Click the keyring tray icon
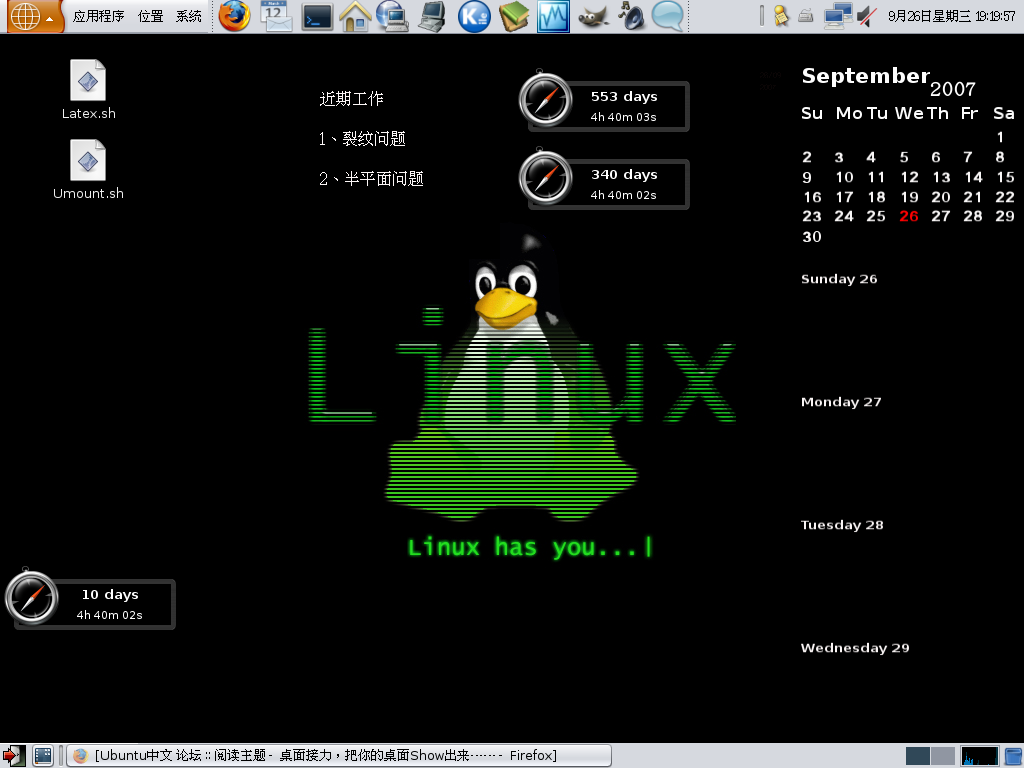 [x=780, y=16]
